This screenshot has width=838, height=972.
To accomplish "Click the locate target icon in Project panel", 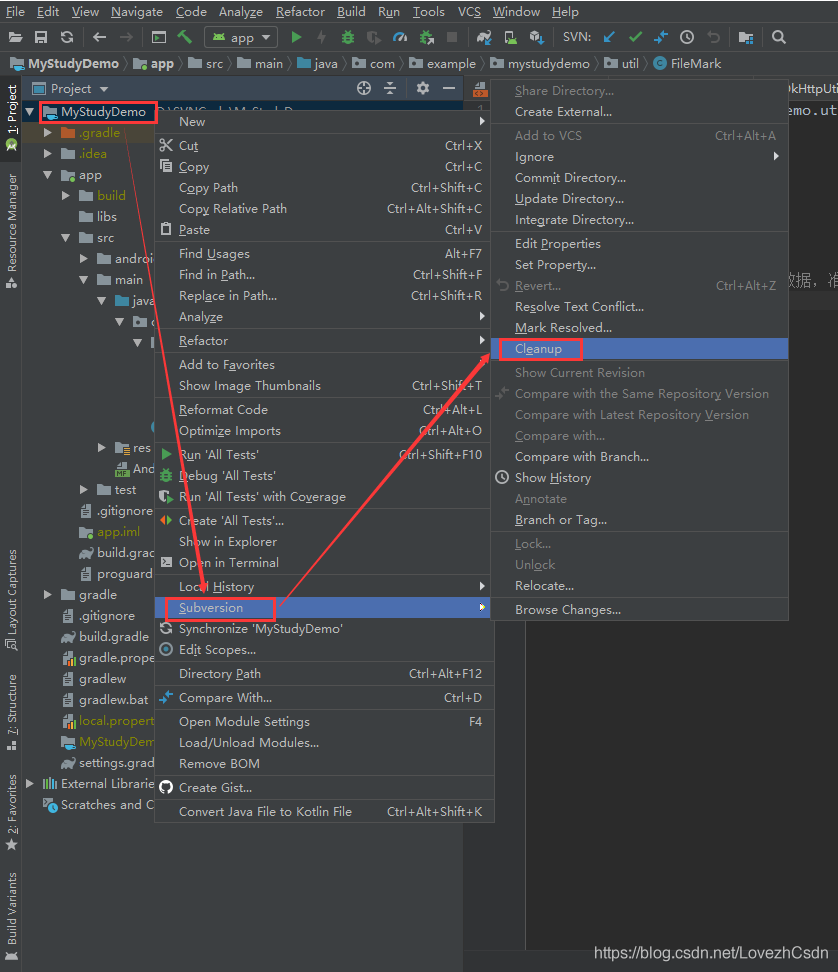I will coord(364,89).
